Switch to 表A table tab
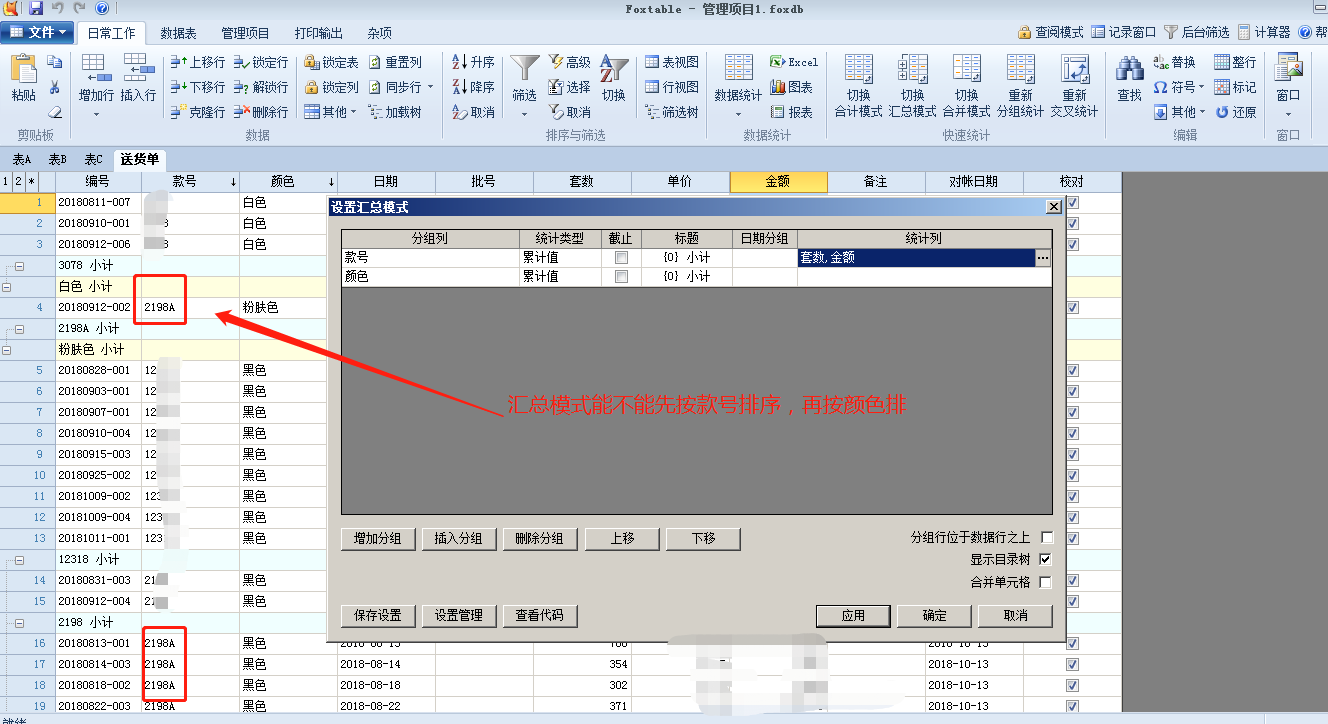The image size is (1328, 724). pos(22,159)
